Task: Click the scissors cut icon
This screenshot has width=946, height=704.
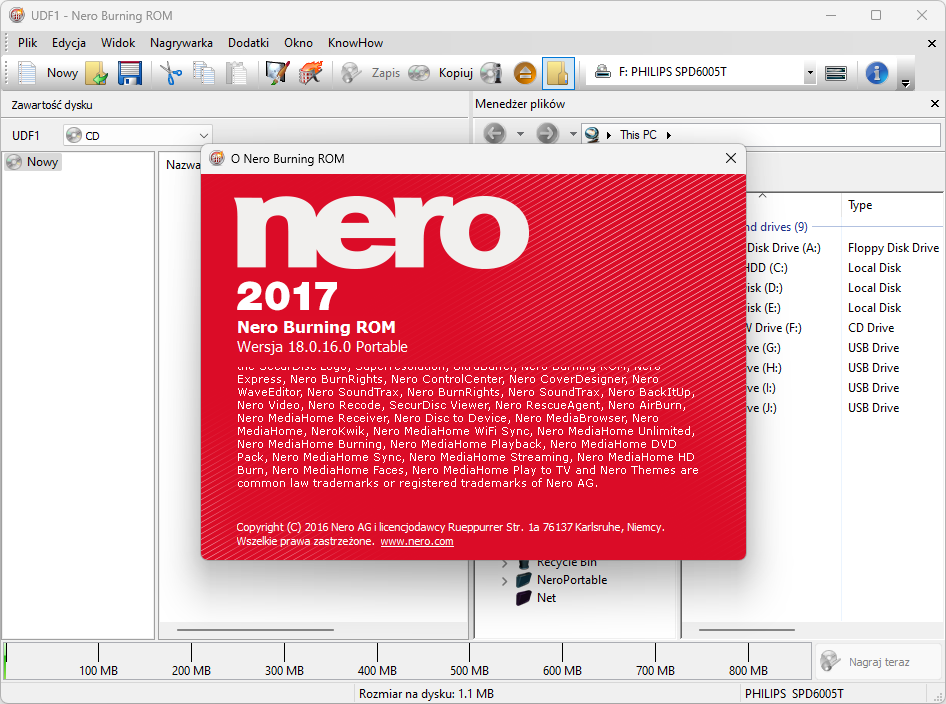Action: 171,73
